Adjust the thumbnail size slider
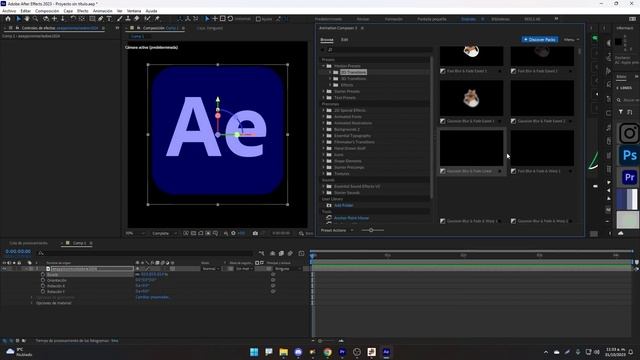 (x=371, y=230)
